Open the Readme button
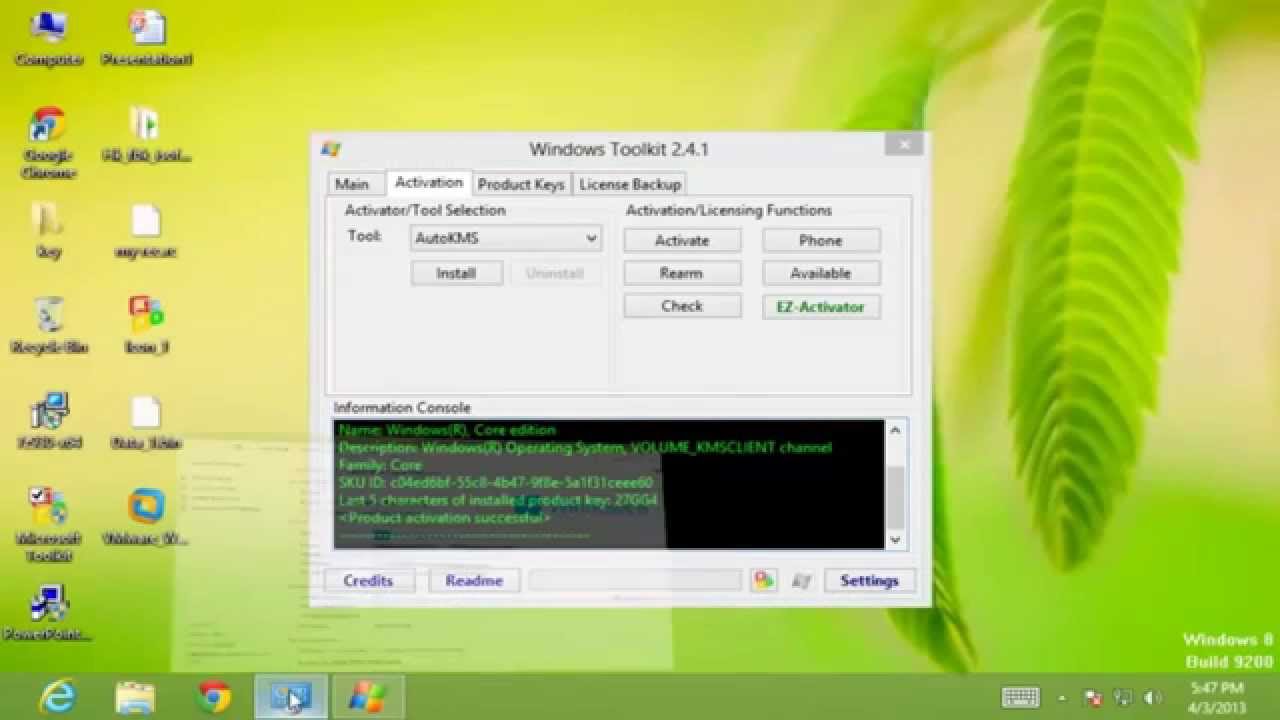 click(x=474, y=580)
